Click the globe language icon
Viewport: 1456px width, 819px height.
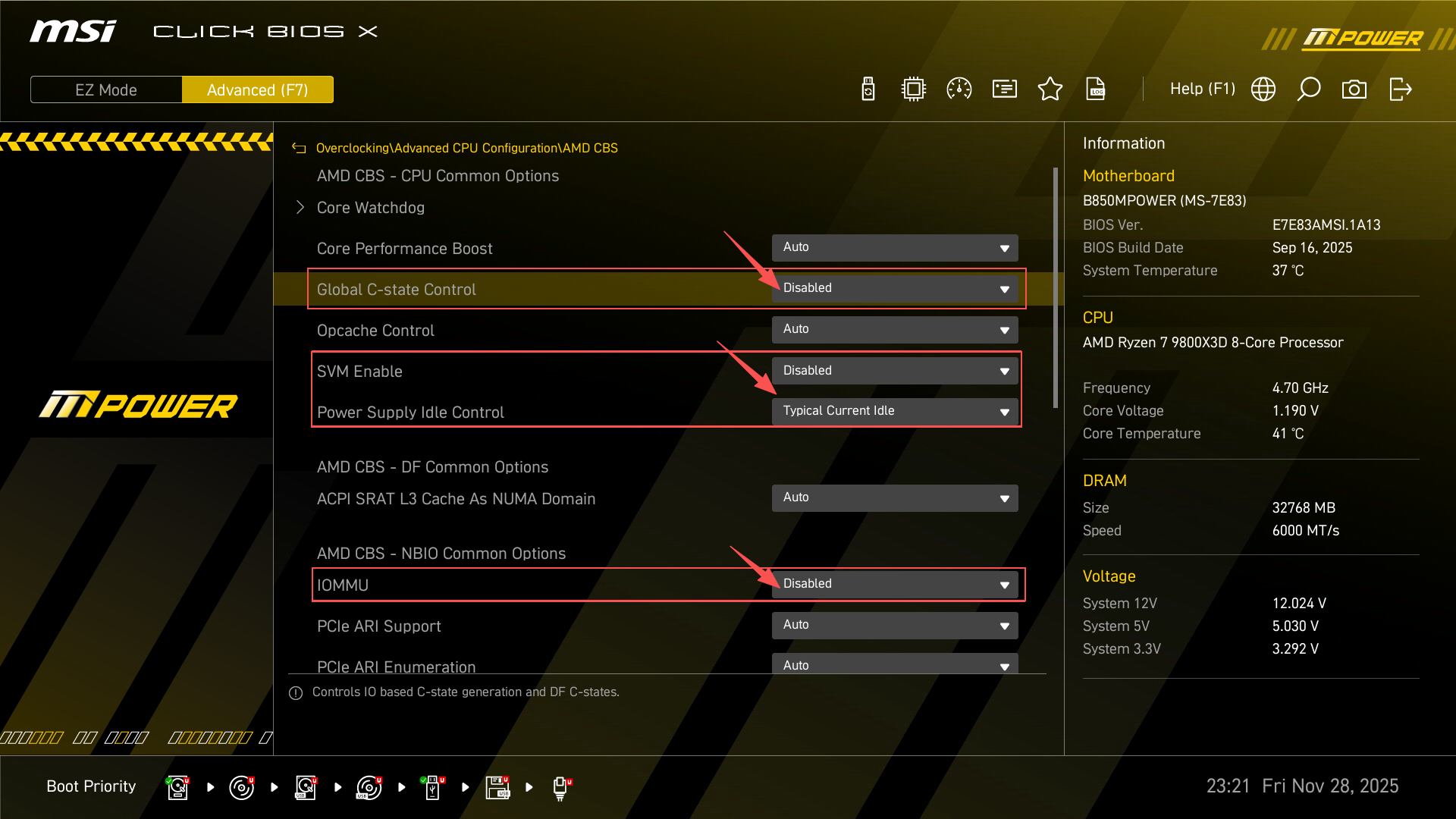pos(1263,89)
